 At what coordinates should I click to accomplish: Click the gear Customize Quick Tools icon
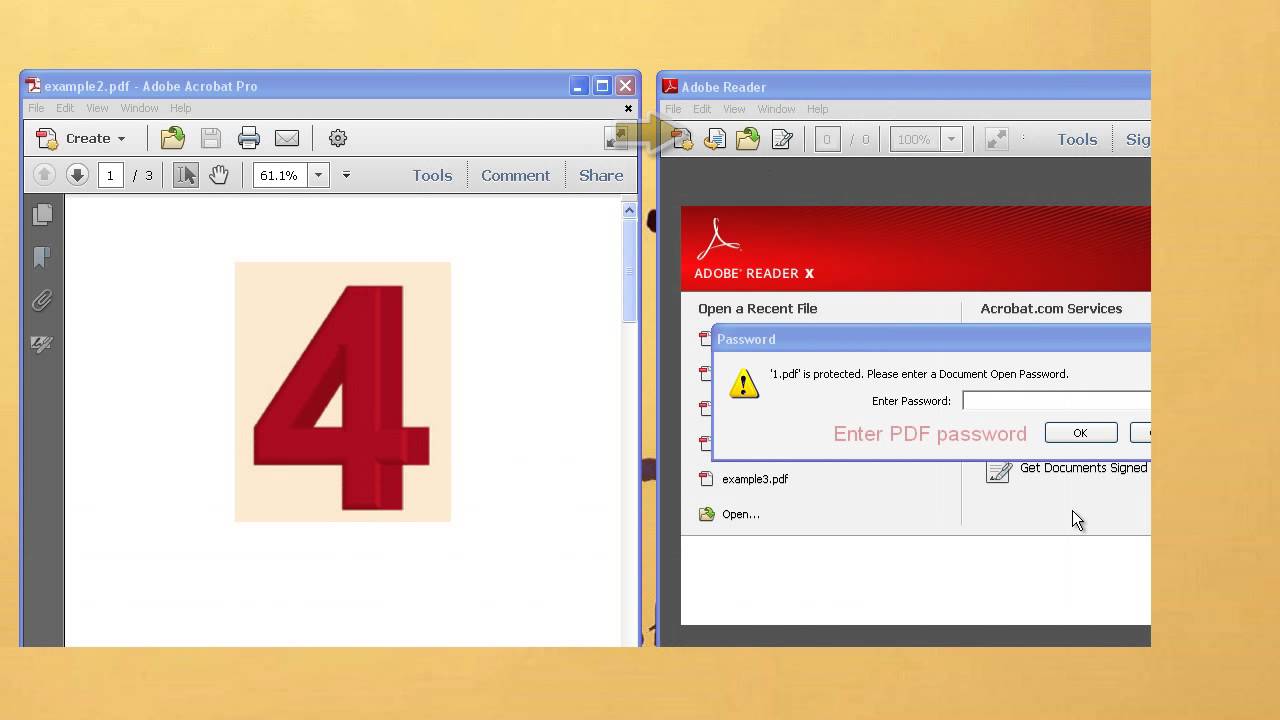point(338,138)
